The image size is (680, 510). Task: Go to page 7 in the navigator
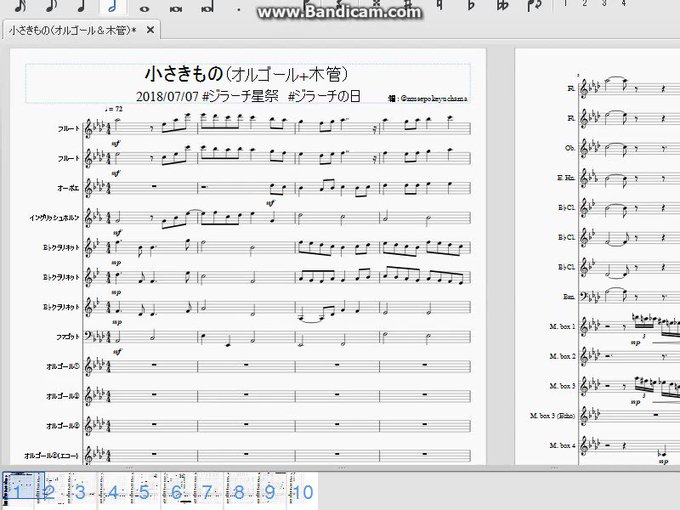coord(207,492)
